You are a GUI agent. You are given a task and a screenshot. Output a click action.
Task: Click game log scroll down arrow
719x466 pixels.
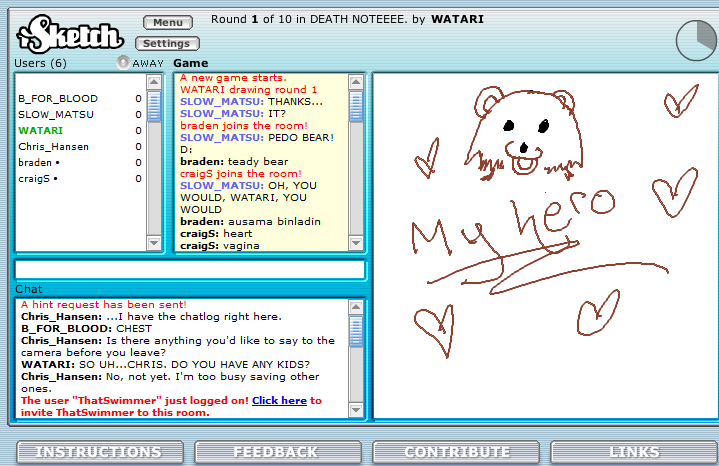click(356, 243)
